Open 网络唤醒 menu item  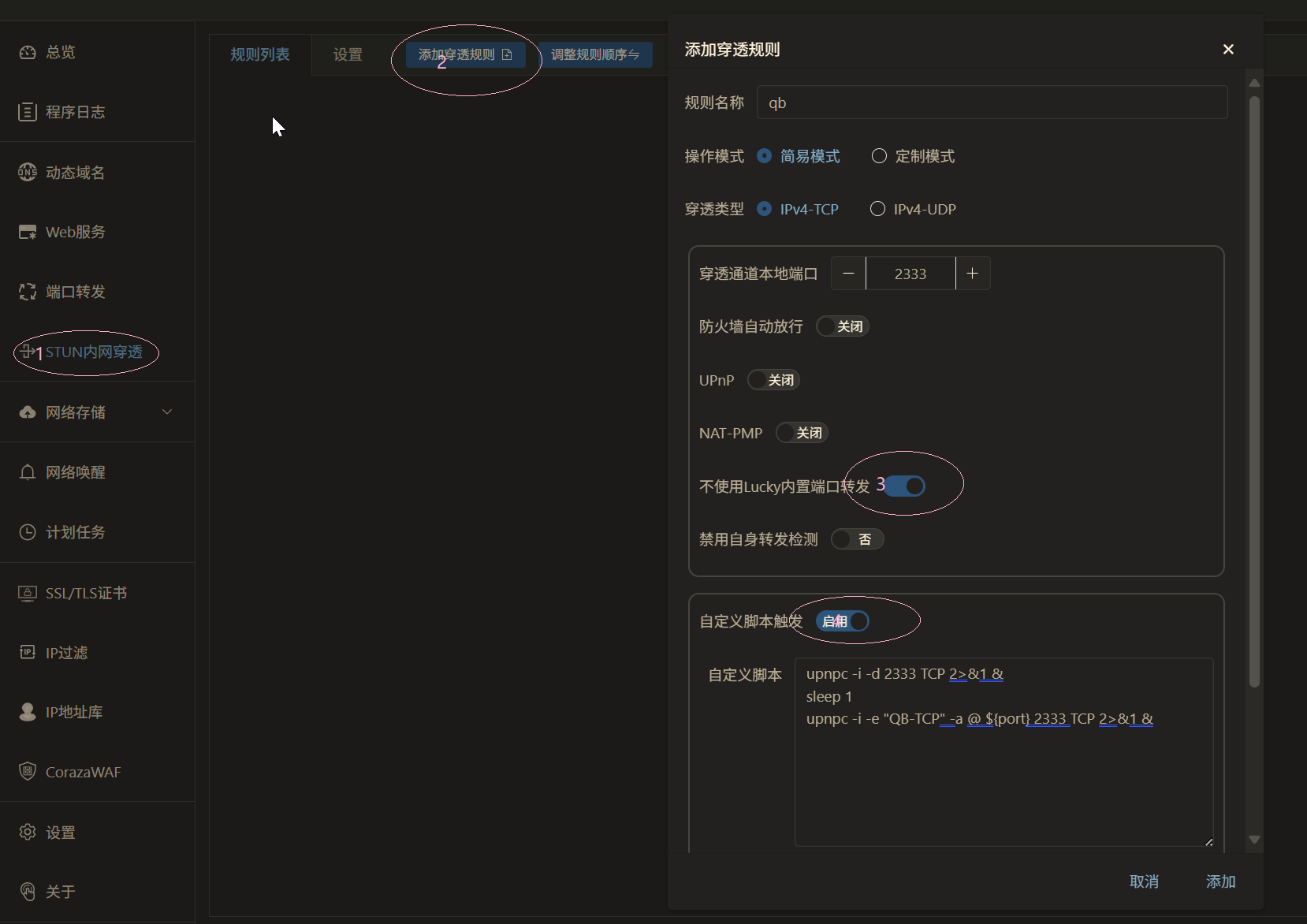pos(98,472)
